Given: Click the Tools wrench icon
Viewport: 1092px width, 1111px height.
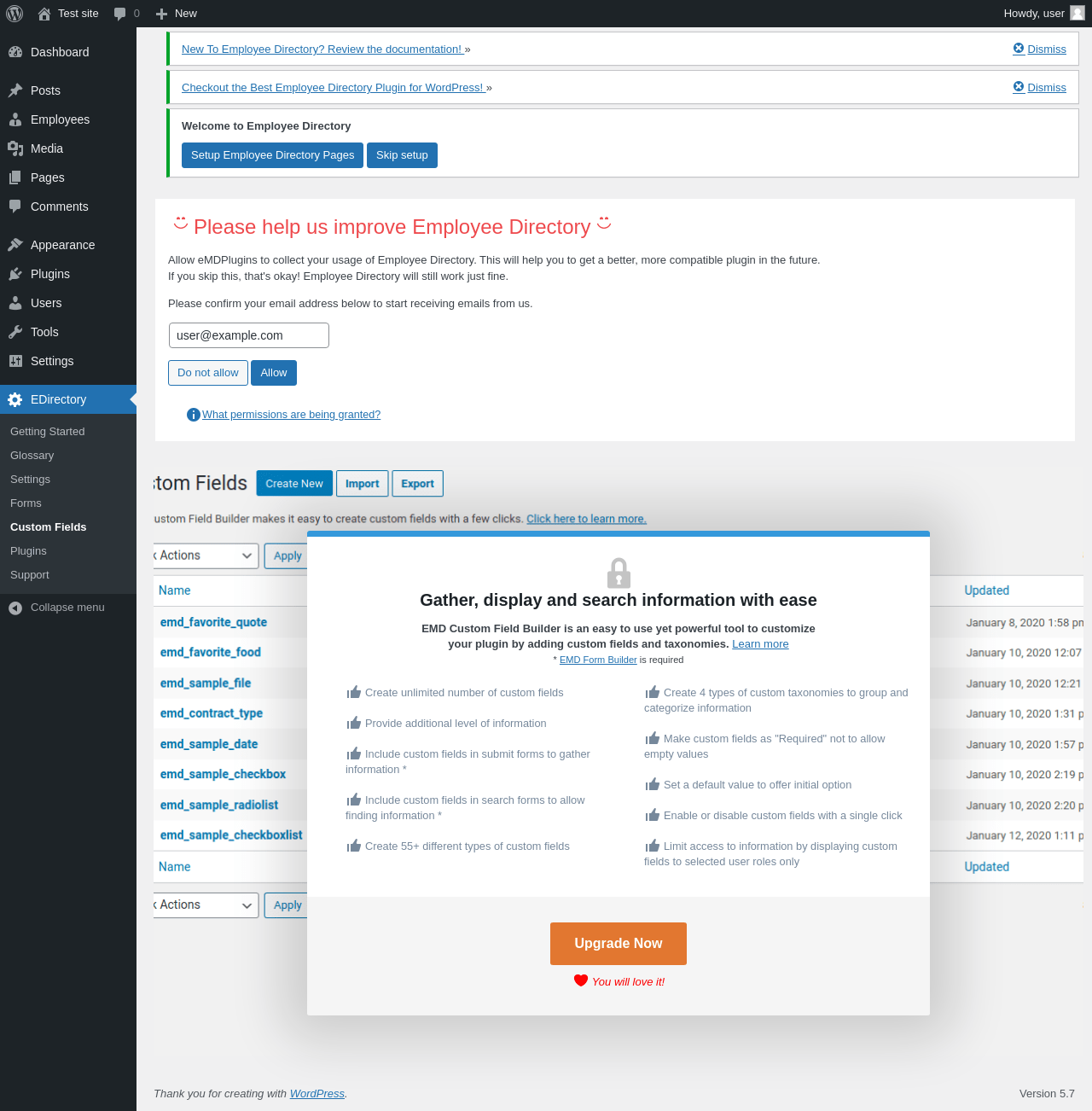Looking at the screenshot, I should tap(15, 332).
